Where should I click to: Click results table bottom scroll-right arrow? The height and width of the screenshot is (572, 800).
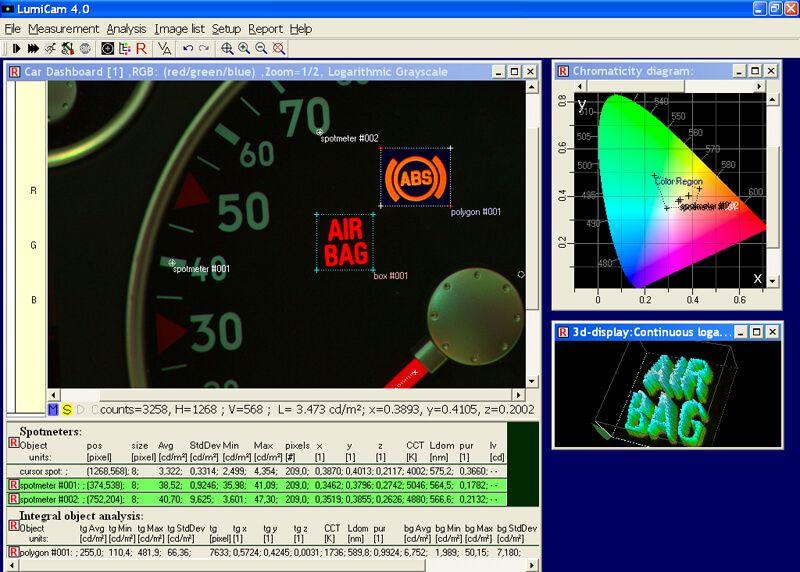click(532, 565)
